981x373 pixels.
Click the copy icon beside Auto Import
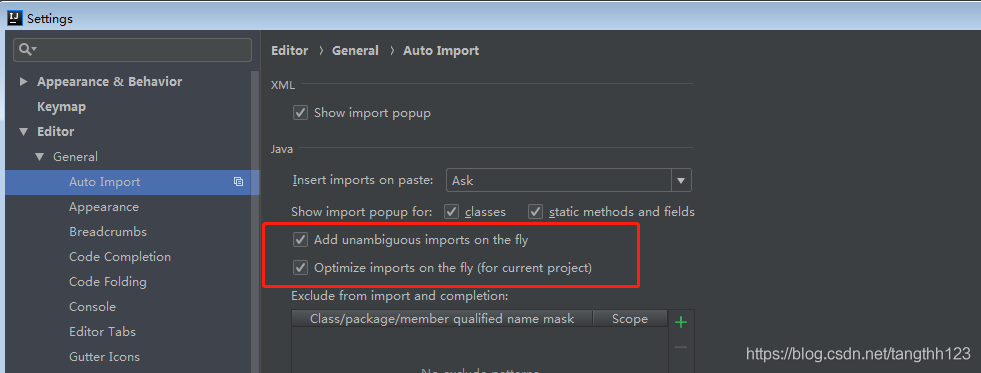coord(238,182)
